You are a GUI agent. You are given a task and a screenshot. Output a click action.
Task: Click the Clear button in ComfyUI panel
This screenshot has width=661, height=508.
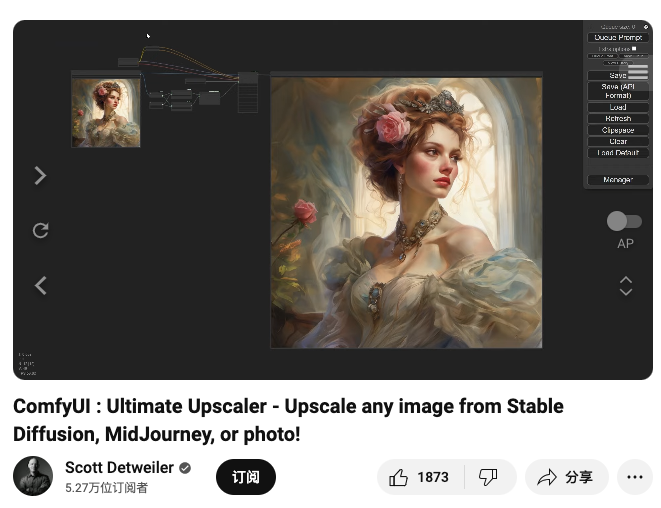click(x=618, y=141)
